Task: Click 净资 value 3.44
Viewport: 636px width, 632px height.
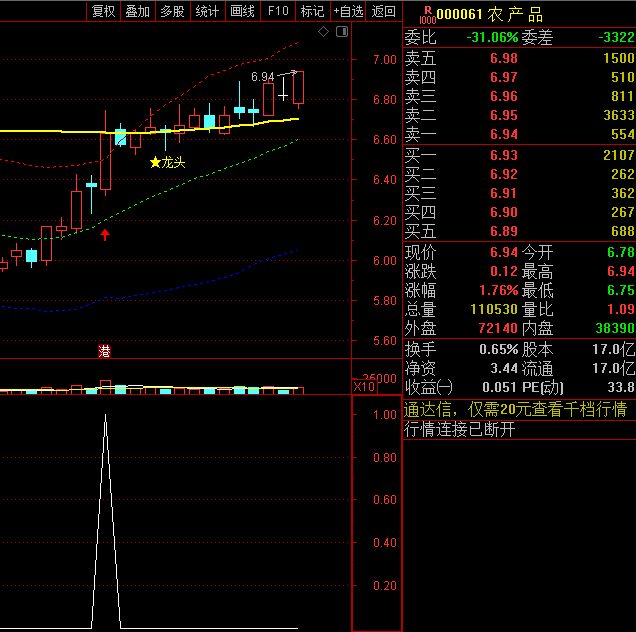Action: click(x=504, y=369)
